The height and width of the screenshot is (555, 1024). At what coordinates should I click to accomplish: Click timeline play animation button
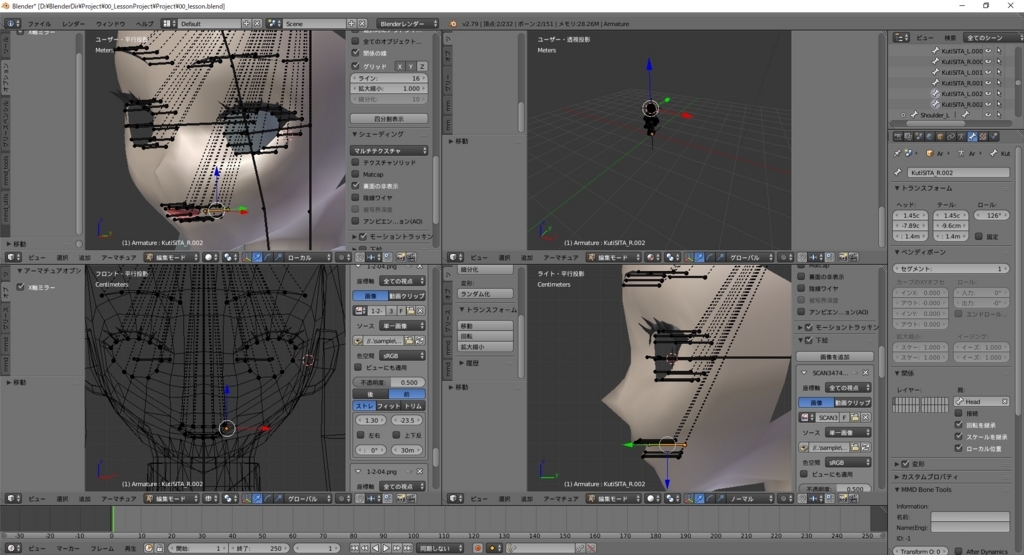click(386, 548)
